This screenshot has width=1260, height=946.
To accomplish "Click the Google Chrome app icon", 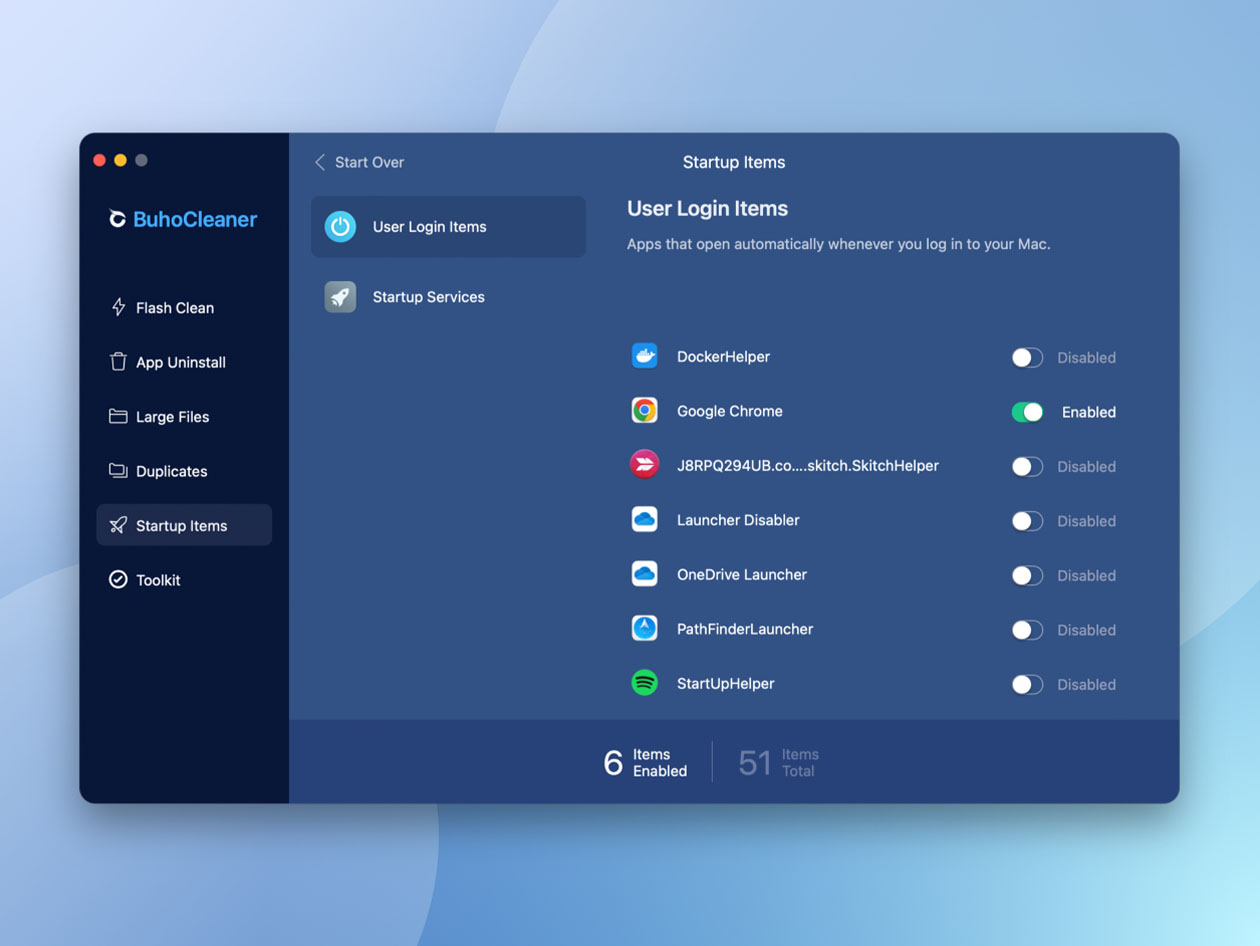I will tap(644, 410).
